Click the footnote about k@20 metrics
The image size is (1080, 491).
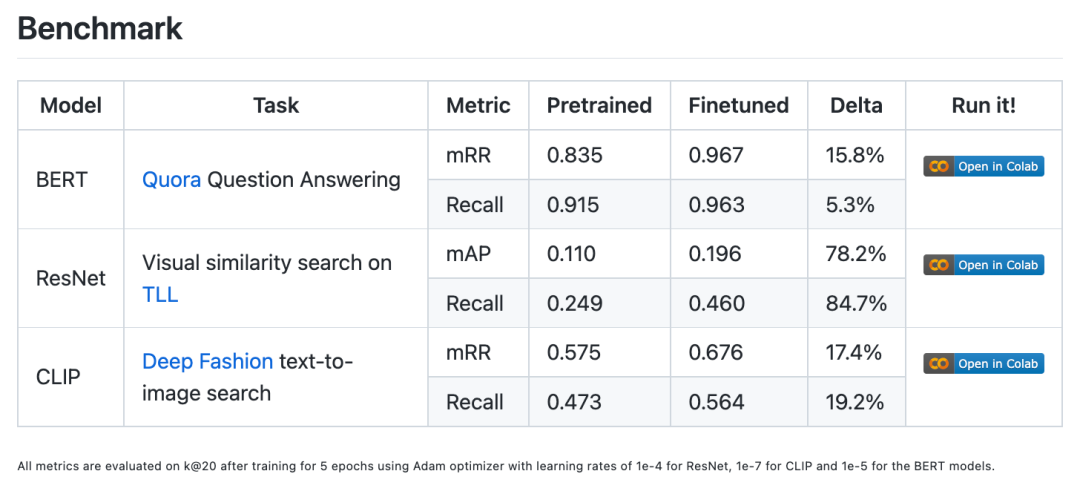coord(506,466)
